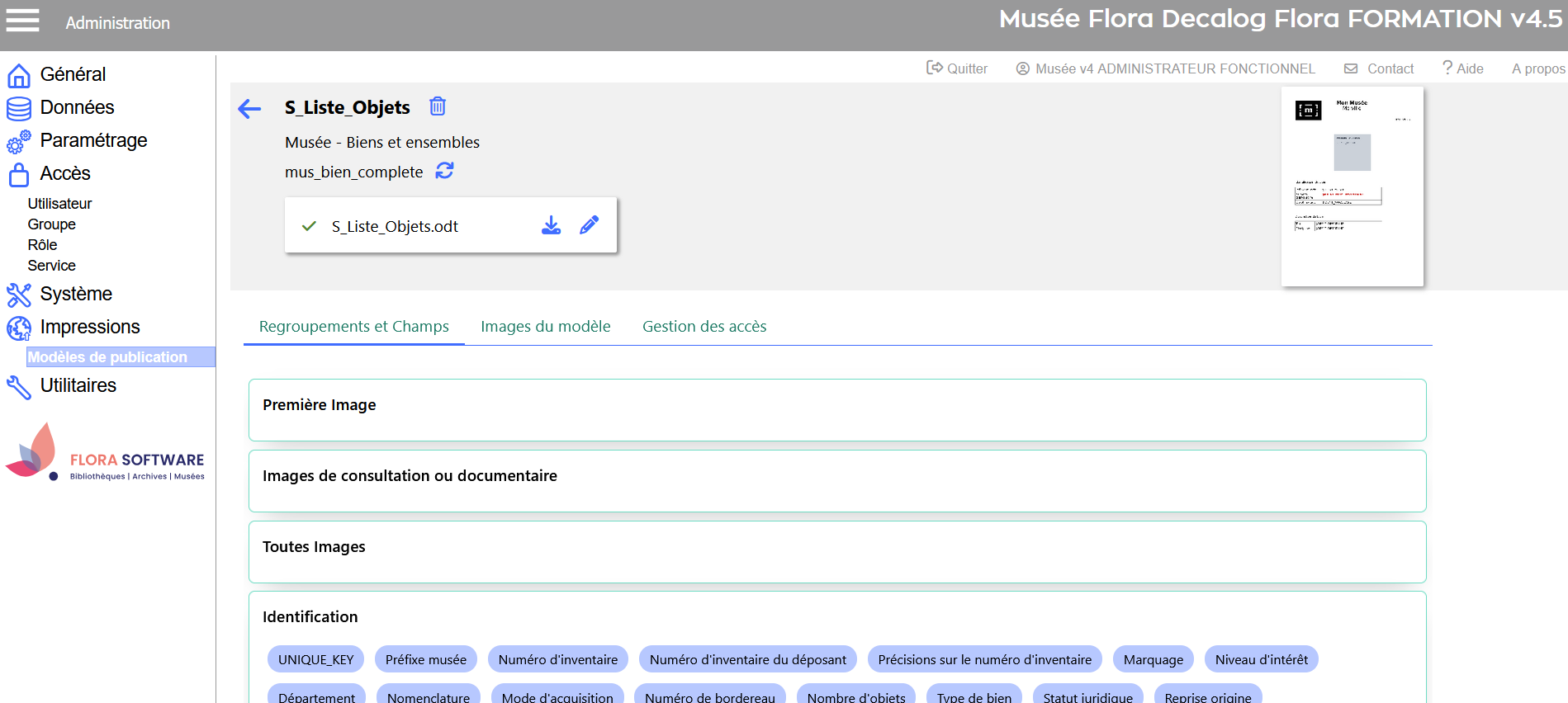Viewport: 1568px width, 703px height.
Task: Select the Reprise origine chip
Action: click(1208, 695)
